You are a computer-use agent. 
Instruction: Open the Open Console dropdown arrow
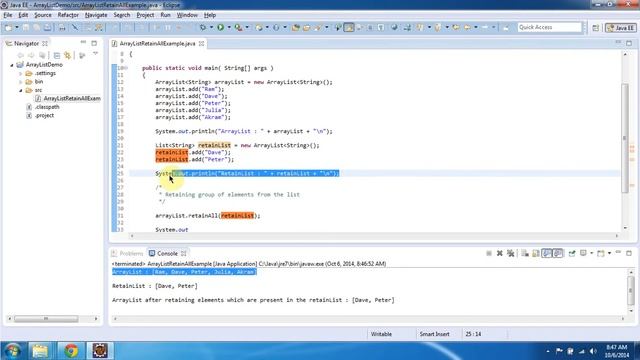pyautogui.click(x=609, y=253)
